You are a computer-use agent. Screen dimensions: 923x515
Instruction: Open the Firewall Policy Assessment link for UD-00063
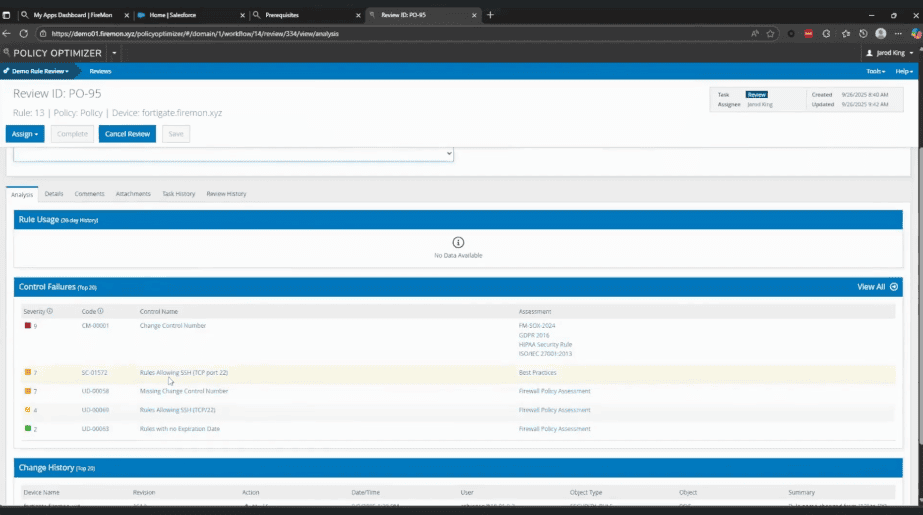click(554, 428)
